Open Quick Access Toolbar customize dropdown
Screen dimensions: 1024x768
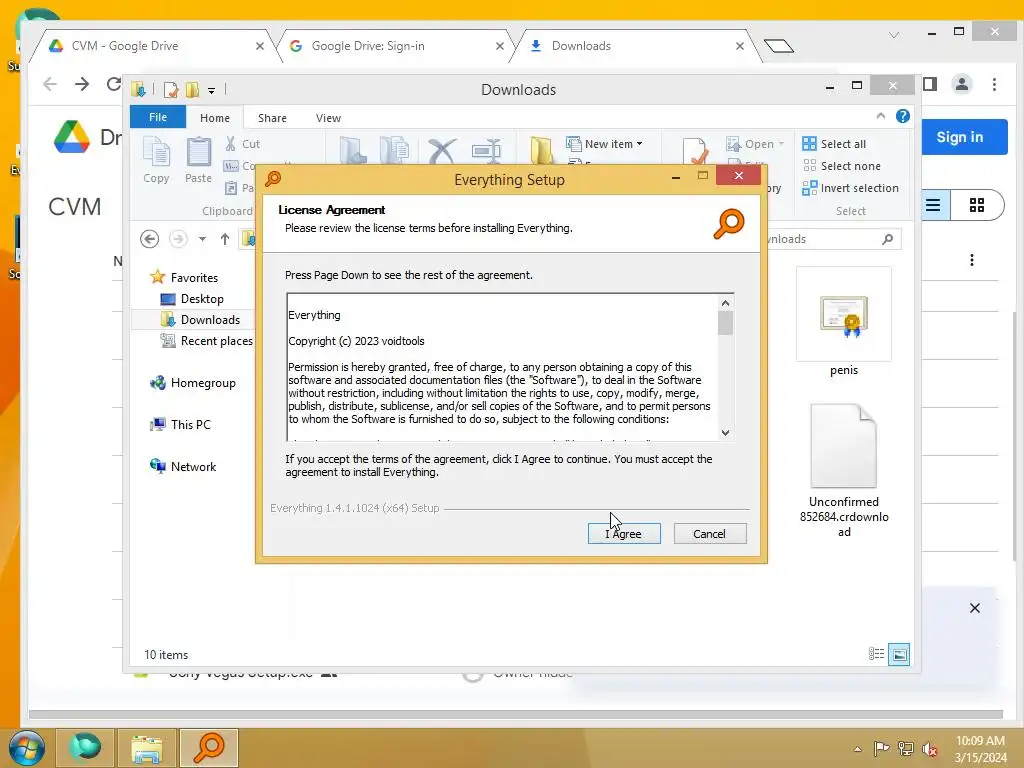(212, 90)
